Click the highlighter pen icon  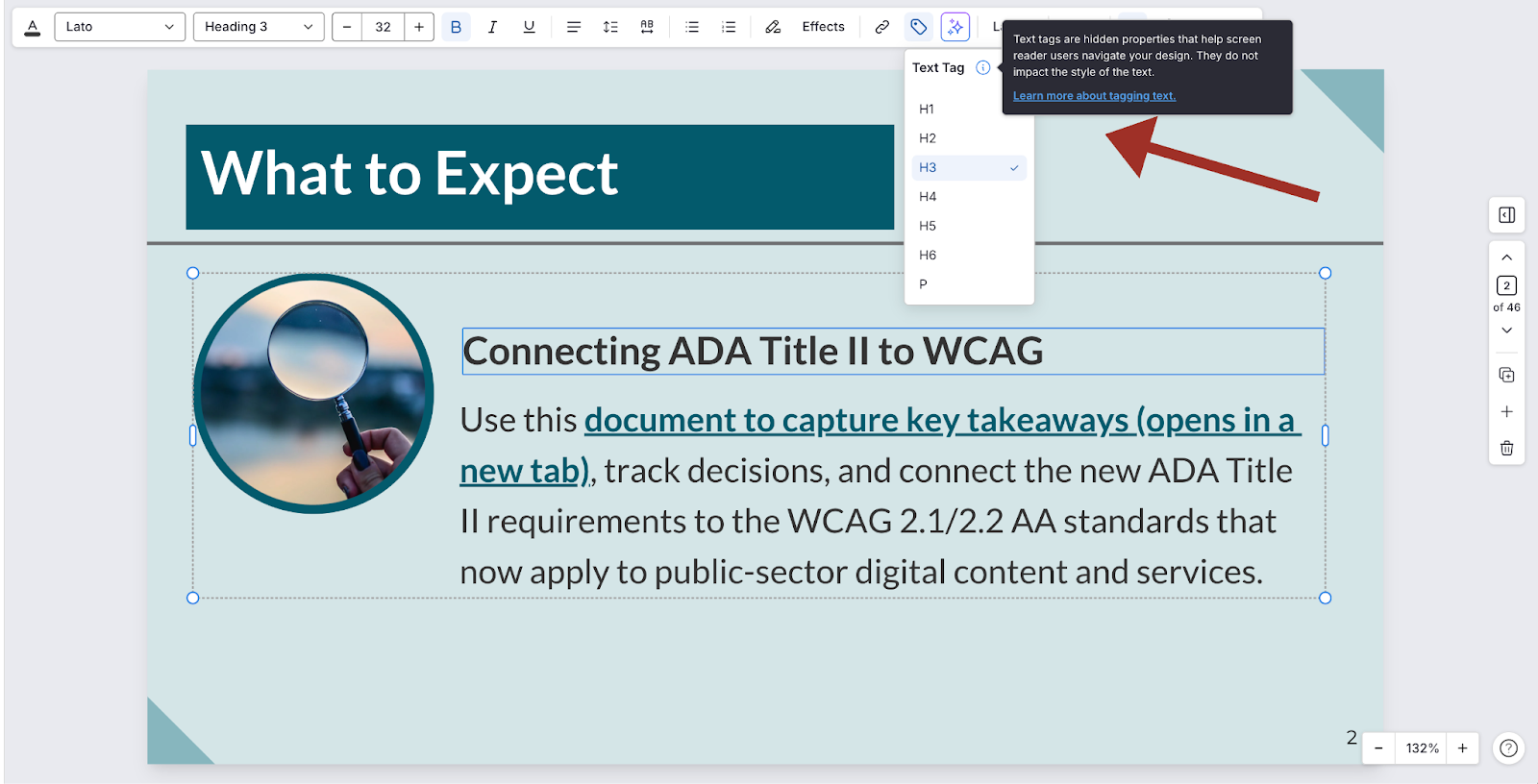click(x=773, y=27)
